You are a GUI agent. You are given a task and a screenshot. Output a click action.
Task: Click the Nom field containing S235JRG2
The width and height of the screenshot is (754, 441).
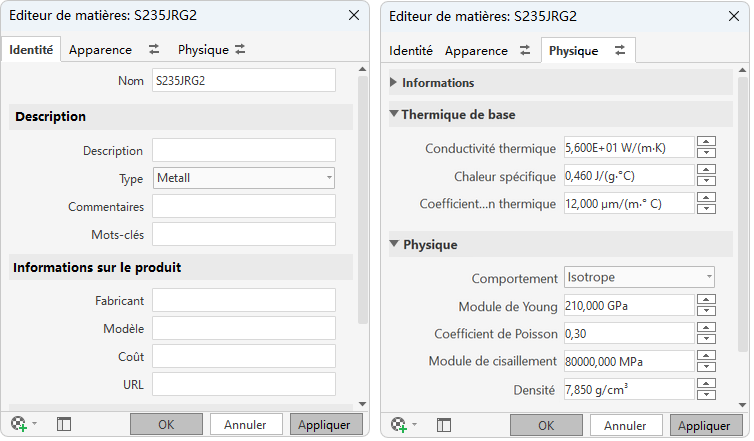pos(244,80)
